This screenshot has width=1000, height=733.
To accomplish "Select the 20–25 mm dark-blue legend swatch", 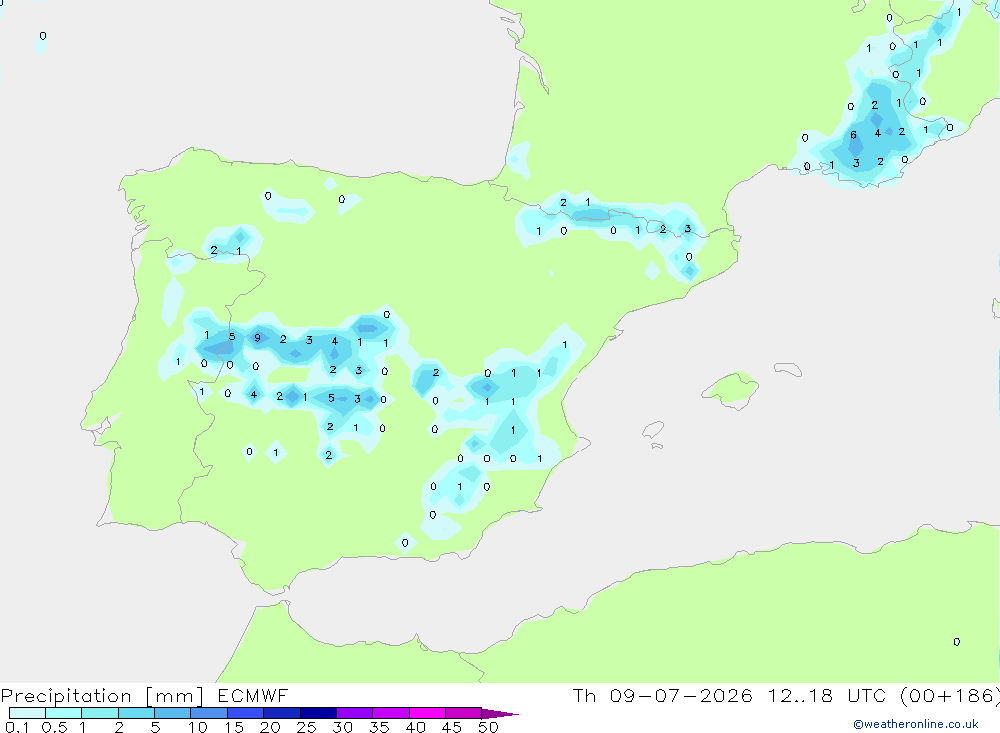I will pos(282,713).
